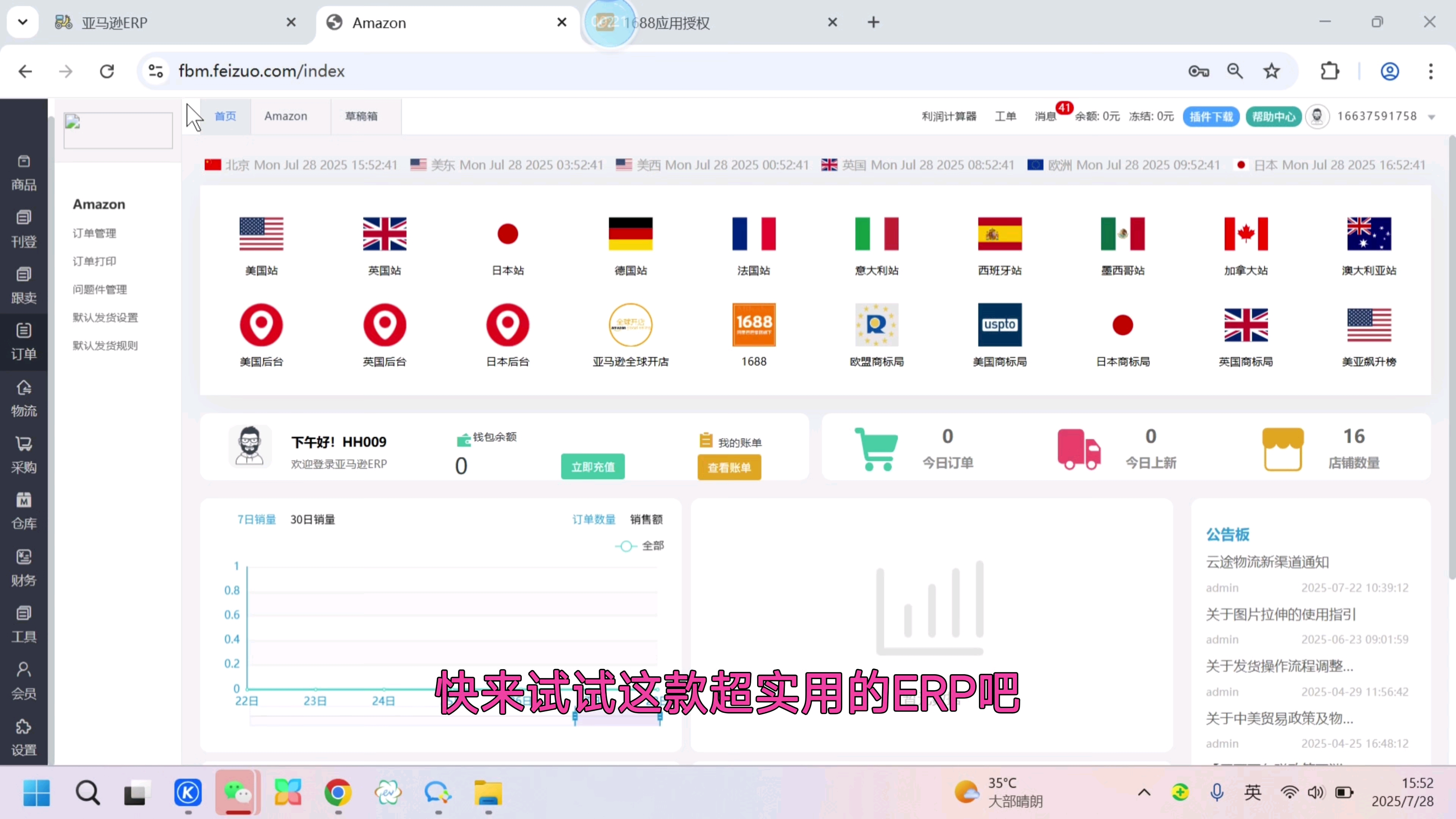This screenshot has height=819, width=1456.
Task: Open the 英国后台 icon
Action: [384, 325]
